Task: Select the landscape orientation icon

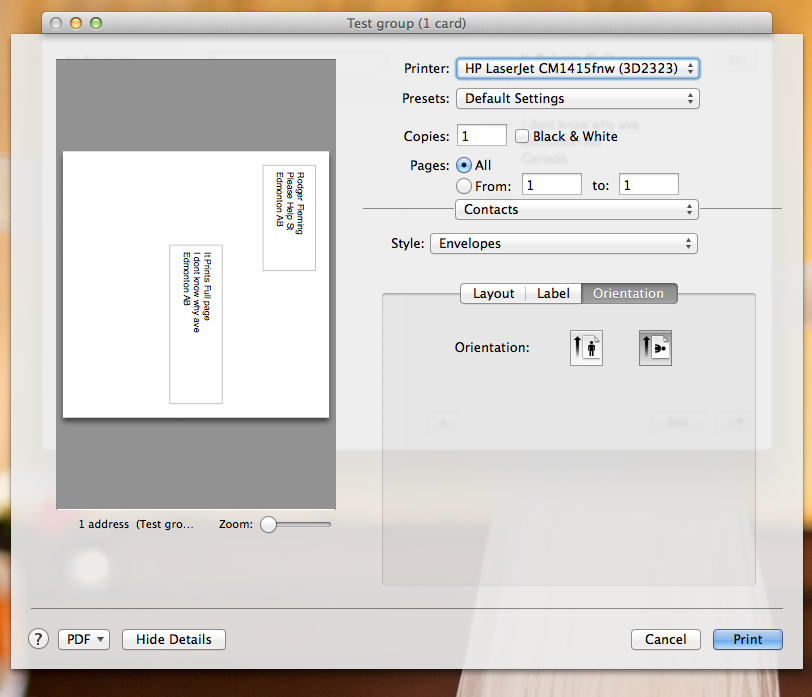Action: pos(655,348)
